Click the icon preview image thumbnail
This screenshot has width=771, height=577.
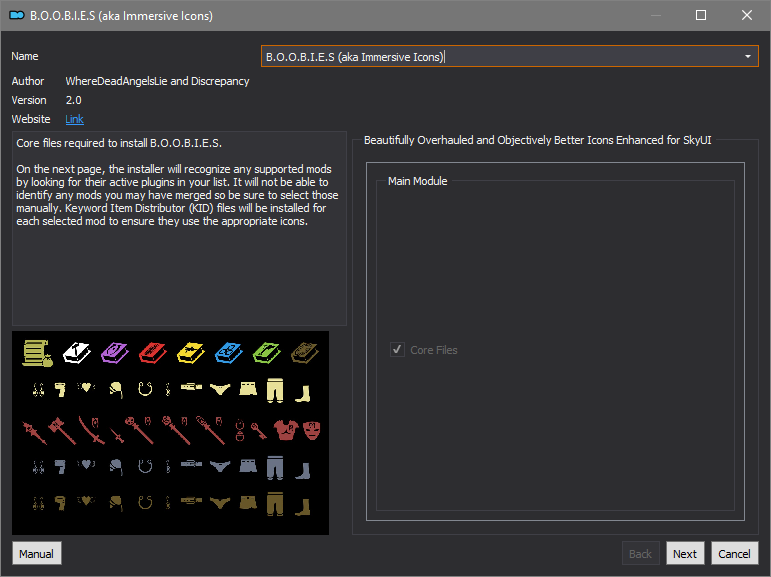pyautogui.click(x=171, y=432)
